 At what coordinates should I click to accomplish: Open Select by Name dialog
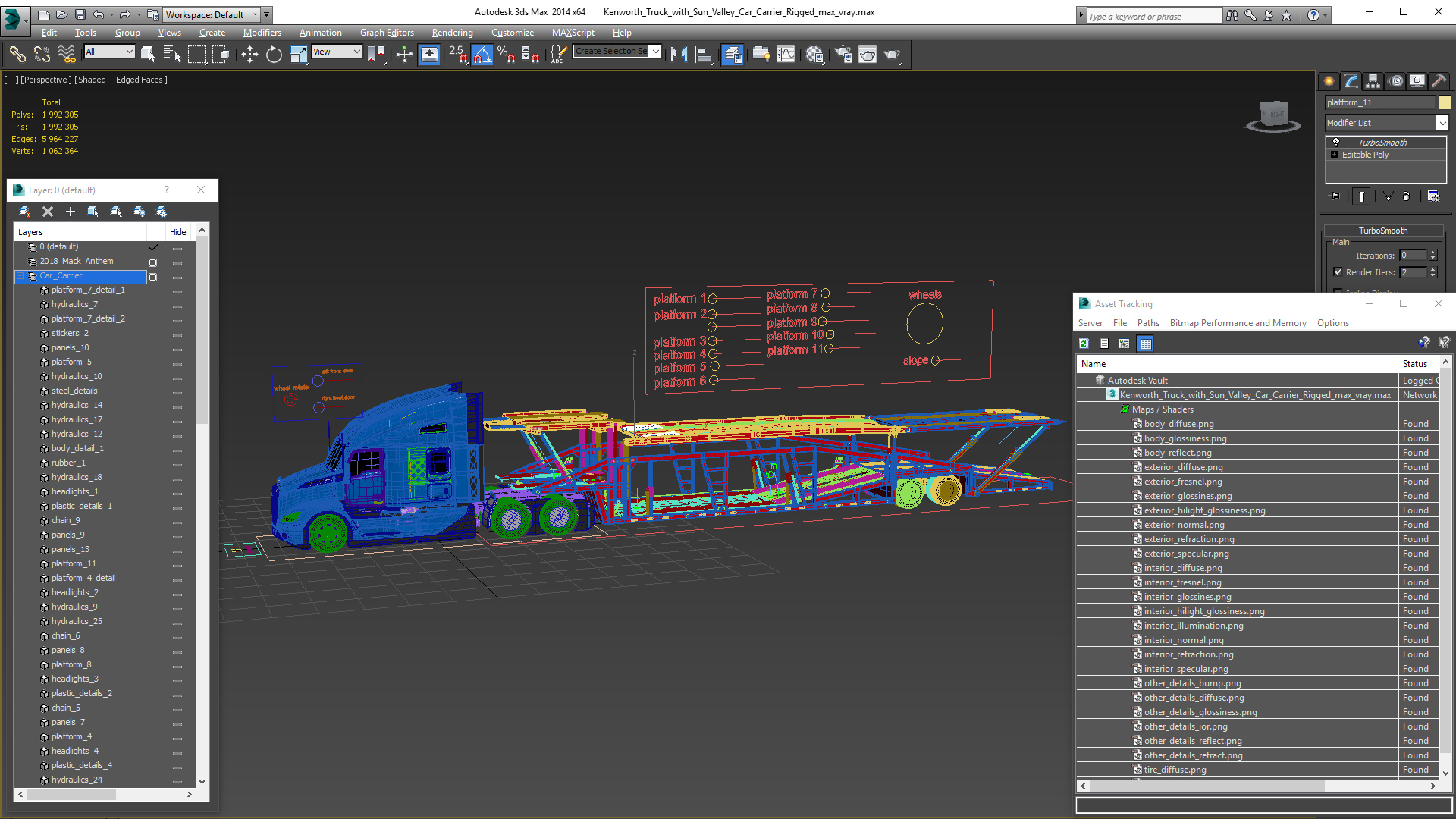coord(172,54)
